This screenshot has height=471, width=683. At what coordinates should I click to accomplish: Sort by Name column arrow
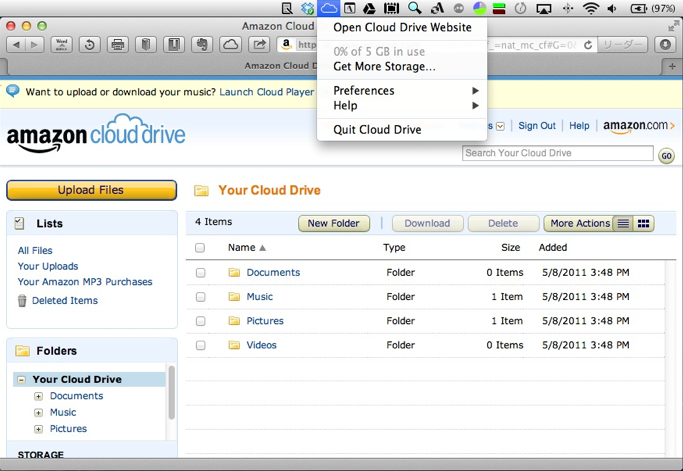pyautogui.click(x=262, y=248)
